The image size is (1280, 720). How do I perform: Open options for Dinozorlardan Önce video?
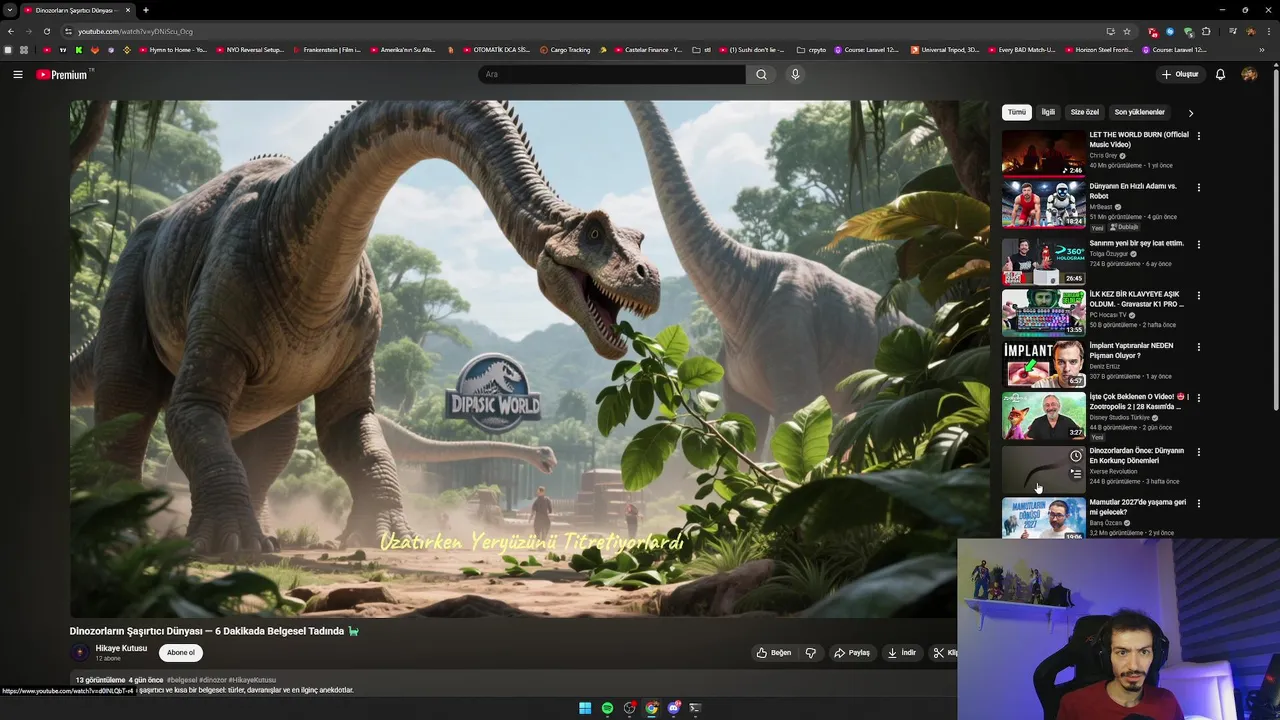point(1198,452)
